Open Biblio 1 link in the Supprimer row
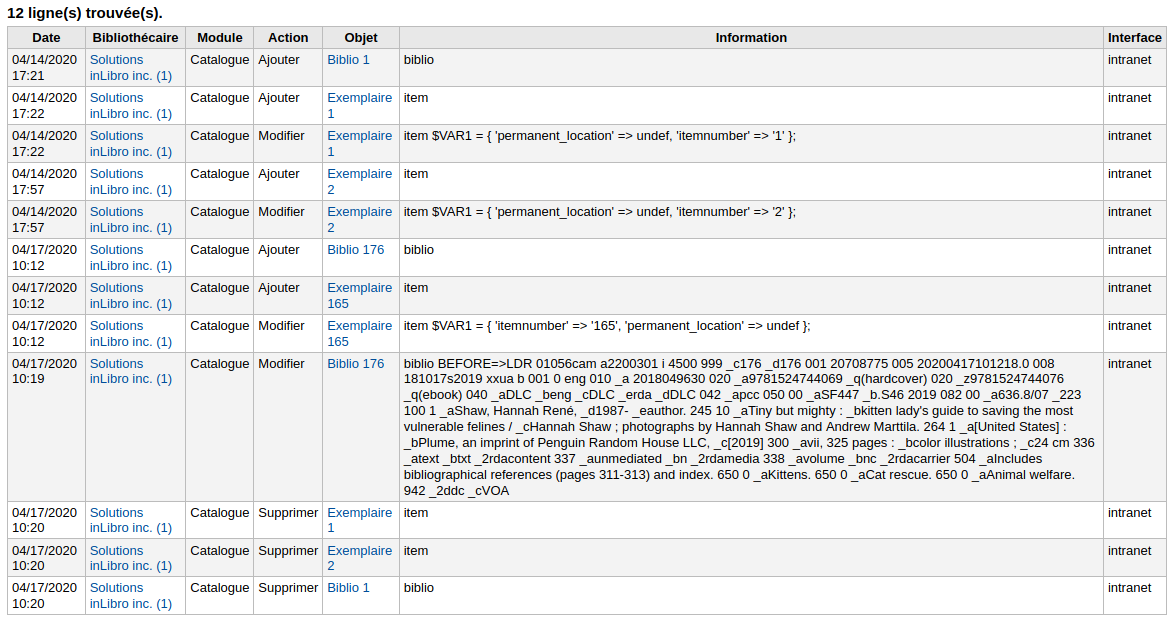 pyautogui.click(x=348, y=588)
